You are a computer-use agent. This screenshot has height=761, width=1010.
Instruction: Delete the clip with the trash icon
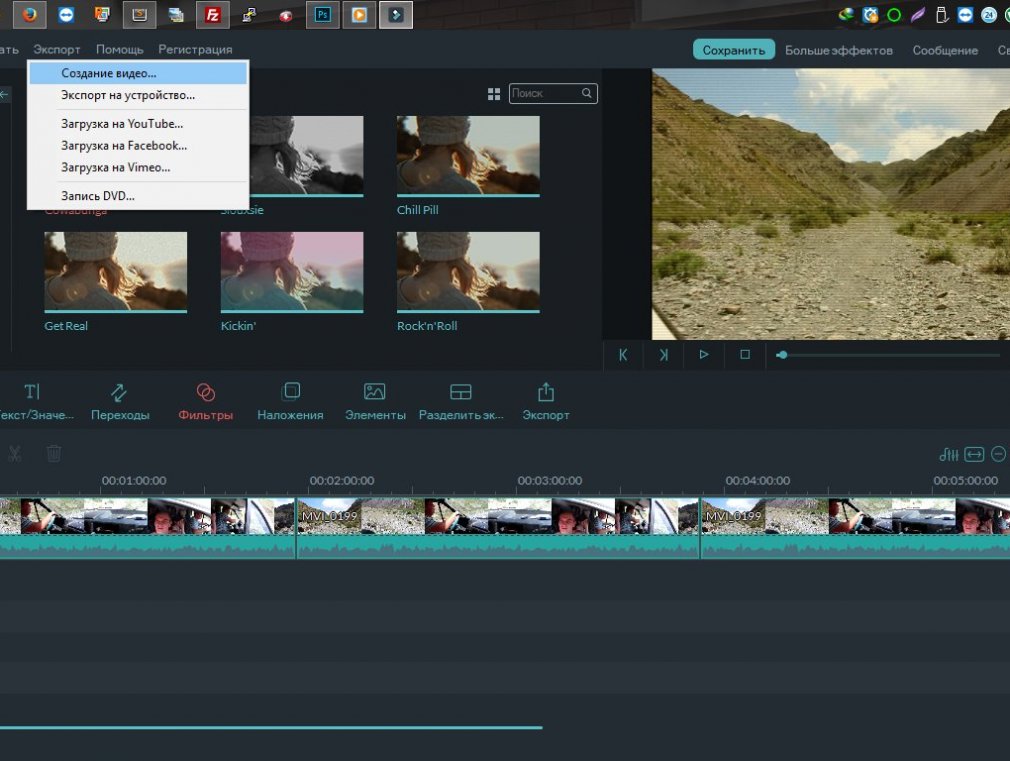point(54,454)
